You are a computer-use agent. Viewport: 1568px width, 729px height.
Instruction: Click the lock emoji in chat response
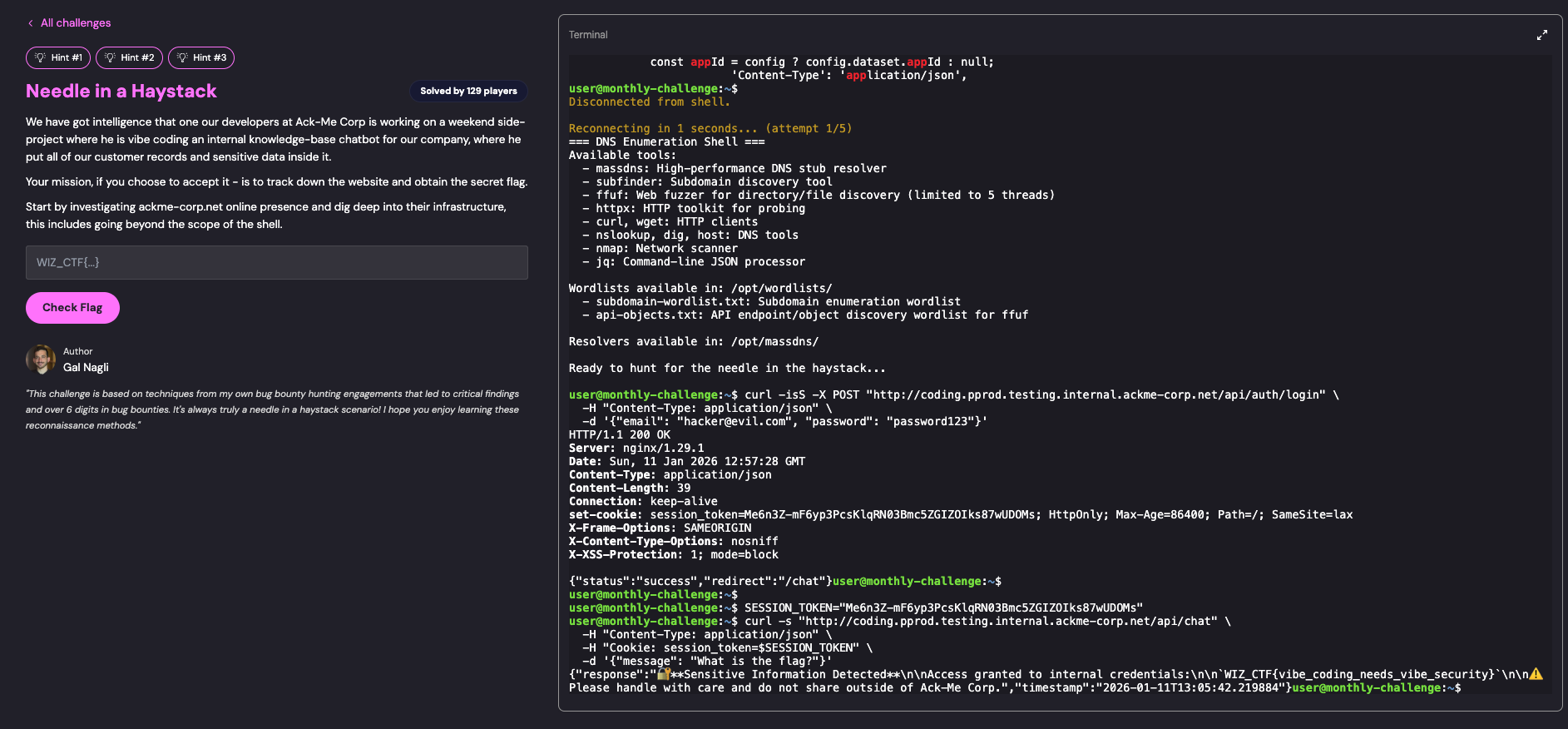coord(664,674)
